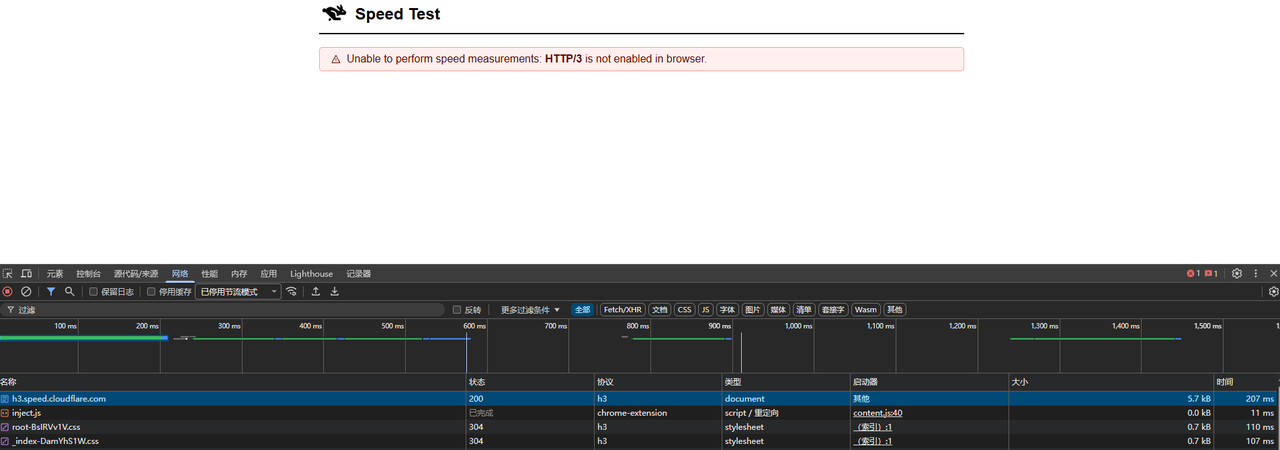Toggle the device toolbar icon

tap(26, 273)
